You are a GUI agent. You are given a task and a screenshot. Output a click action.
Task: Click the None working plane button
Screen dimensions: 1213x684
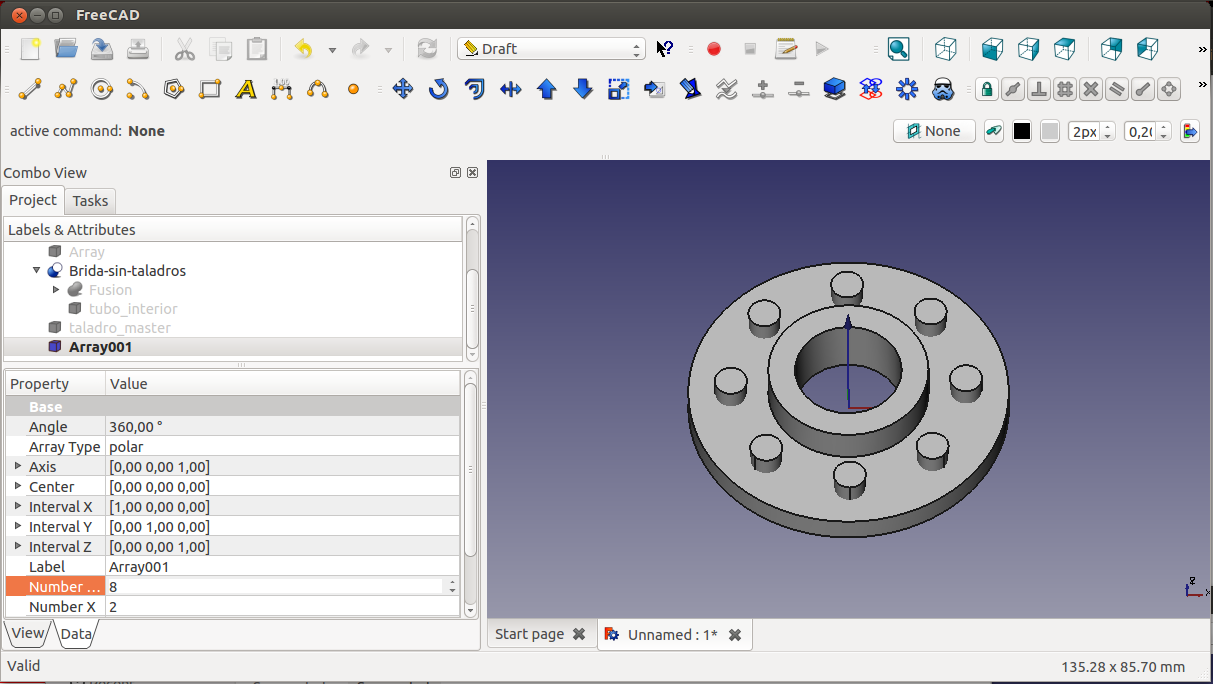[933, 131]
